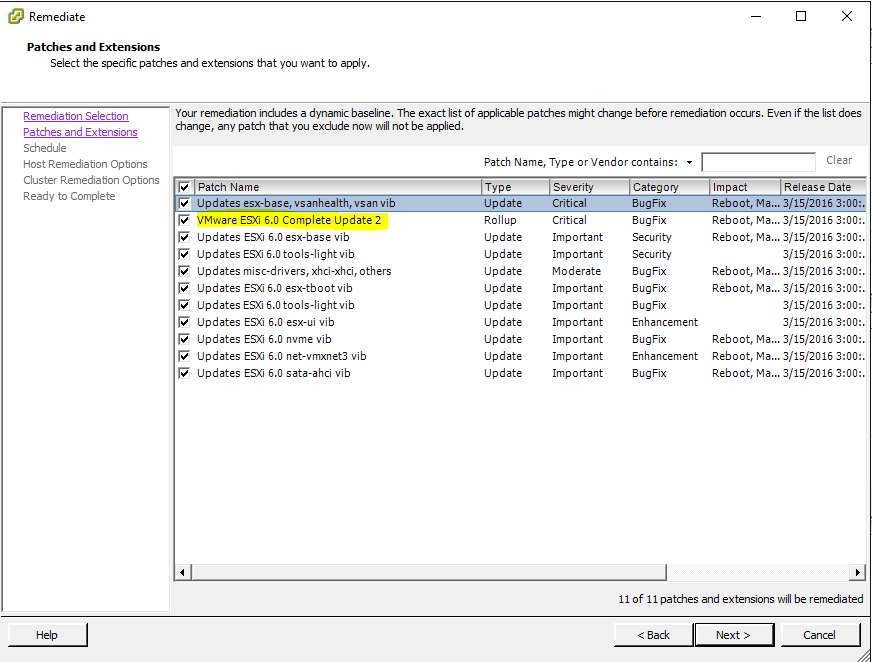872x662 pixels.
Task: Click the patch filter text field
Action: point(758,162)
